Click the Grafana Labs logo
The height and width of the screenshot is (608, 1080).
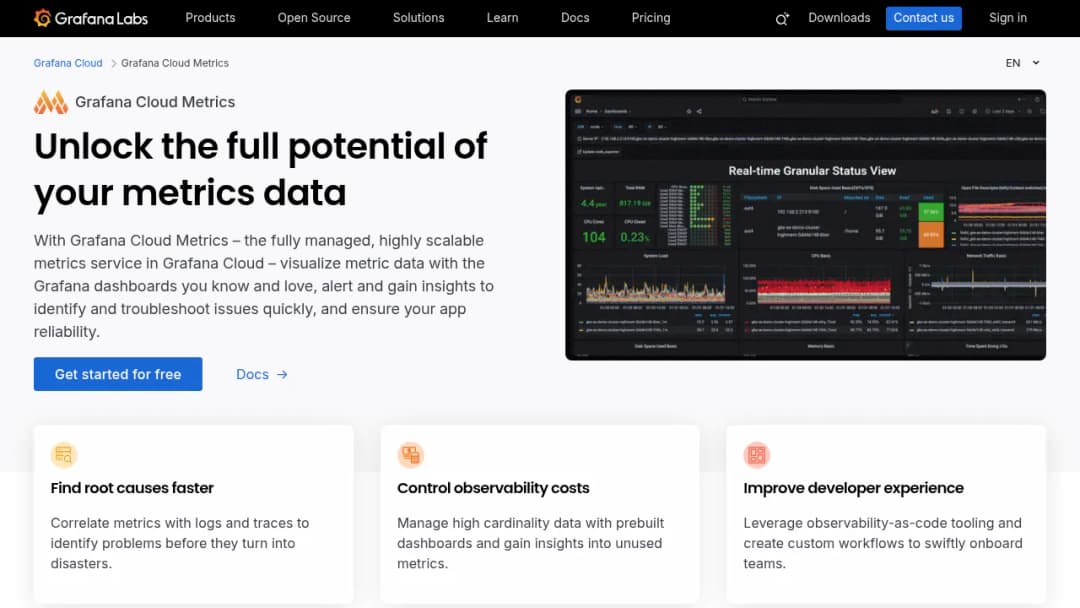tap(91, 18)
